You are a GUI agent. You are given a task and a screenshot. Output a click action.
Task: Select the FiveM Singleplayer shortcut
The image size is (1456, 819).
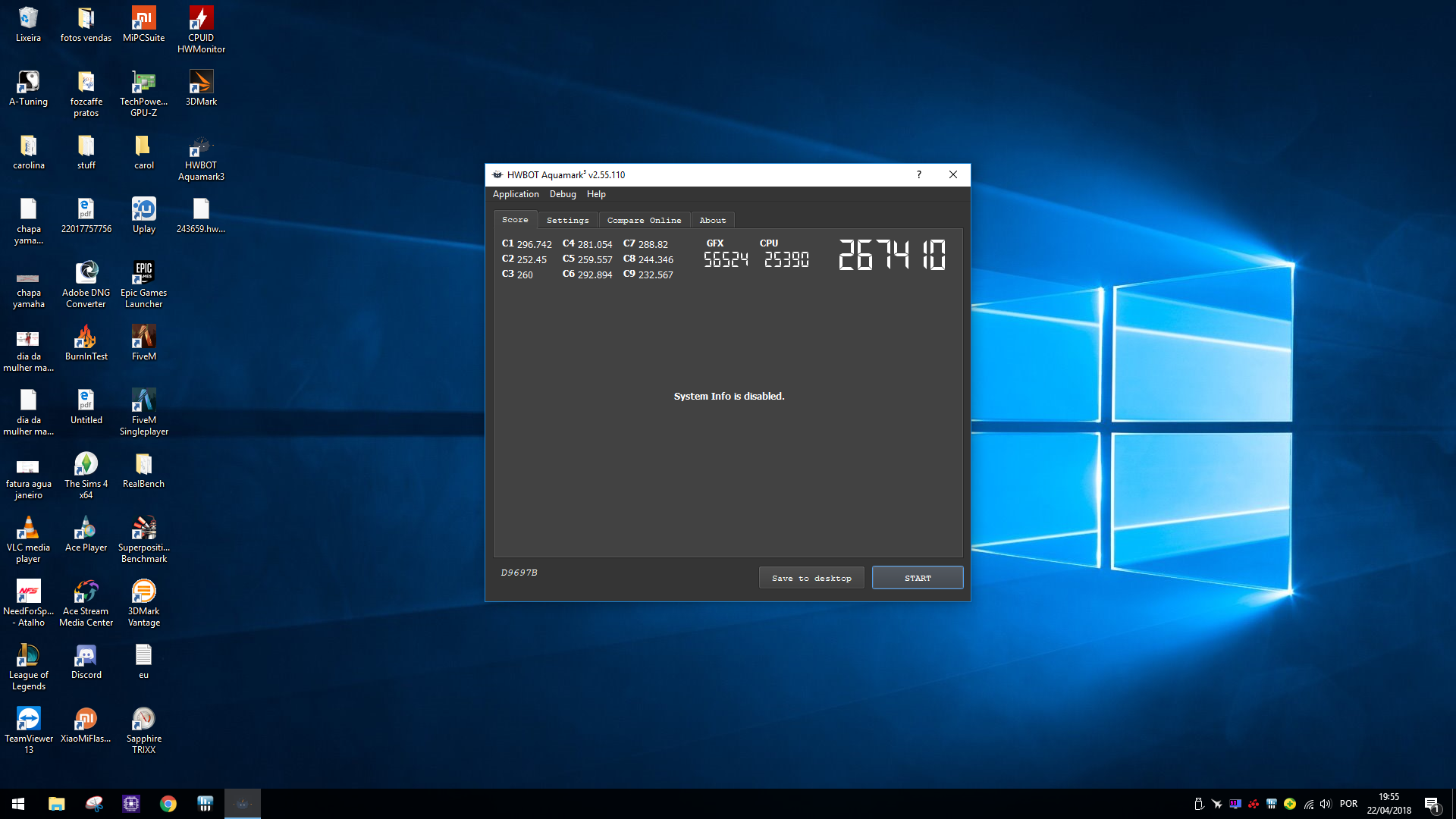pyautogui.click(x=143, y=412)
